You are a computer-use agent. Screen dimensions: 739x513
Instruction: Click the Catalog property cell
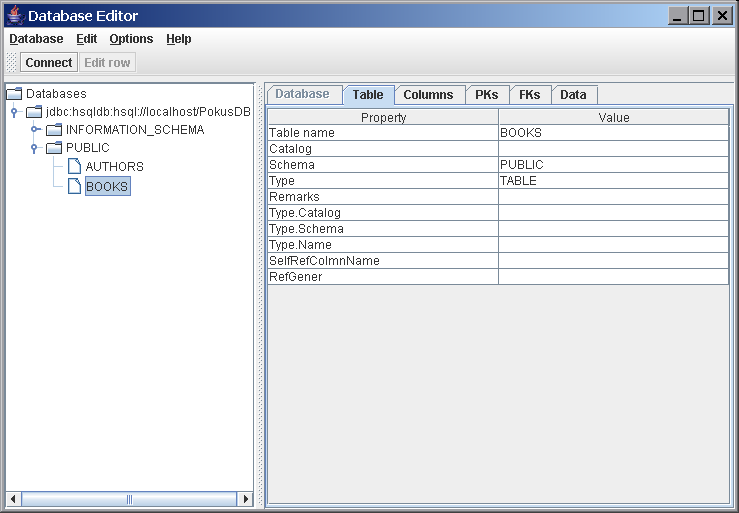tap(383, 149)
